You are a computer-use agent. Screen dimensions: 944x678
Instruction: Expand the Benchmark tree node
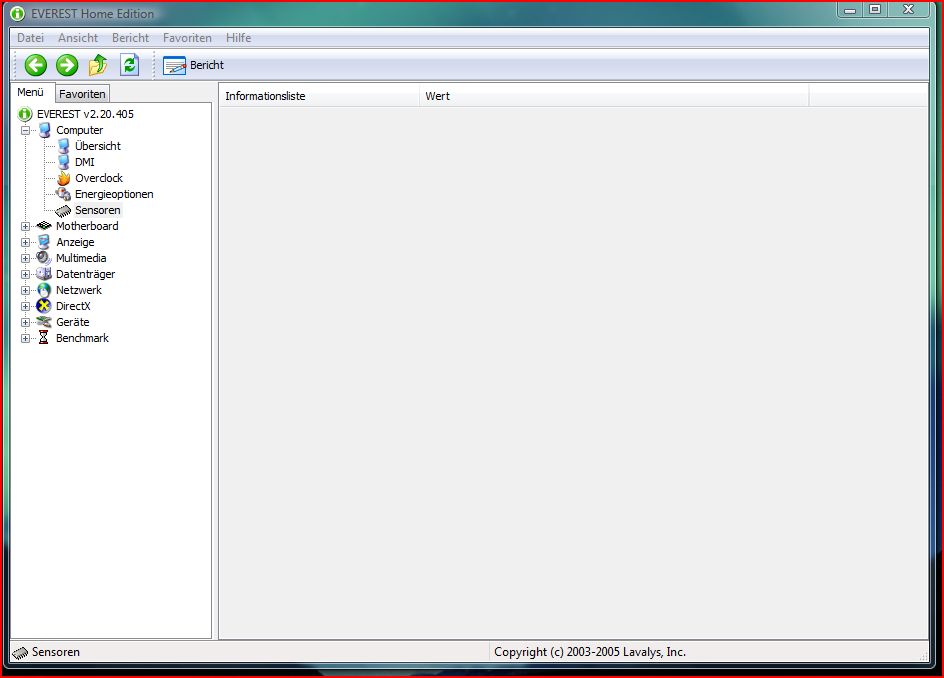coord(25,338)
